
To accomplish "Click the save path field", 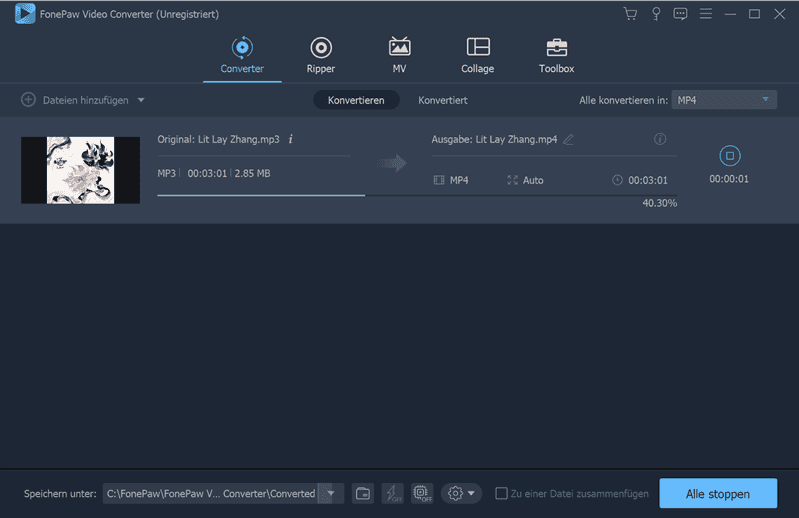I will [x=211, y=494].
